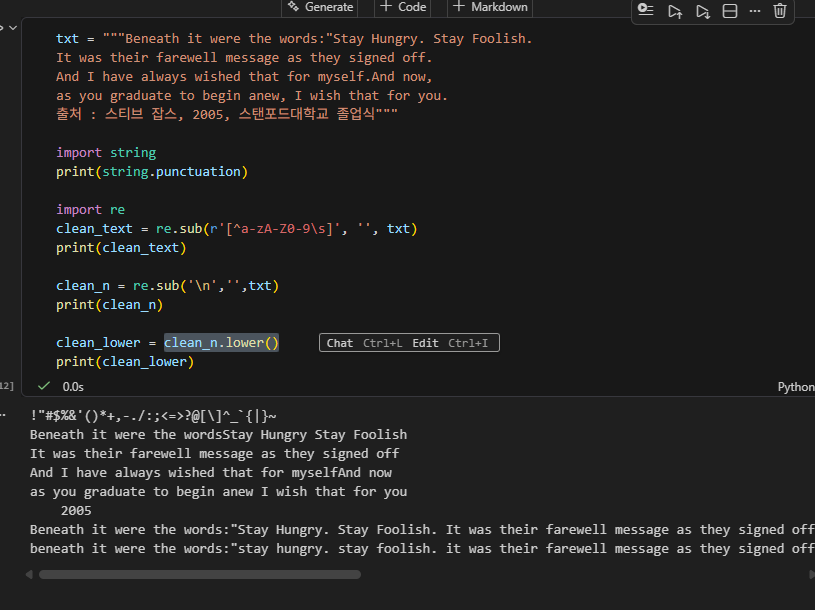Click execution time 0.0s

coord(73,387)
